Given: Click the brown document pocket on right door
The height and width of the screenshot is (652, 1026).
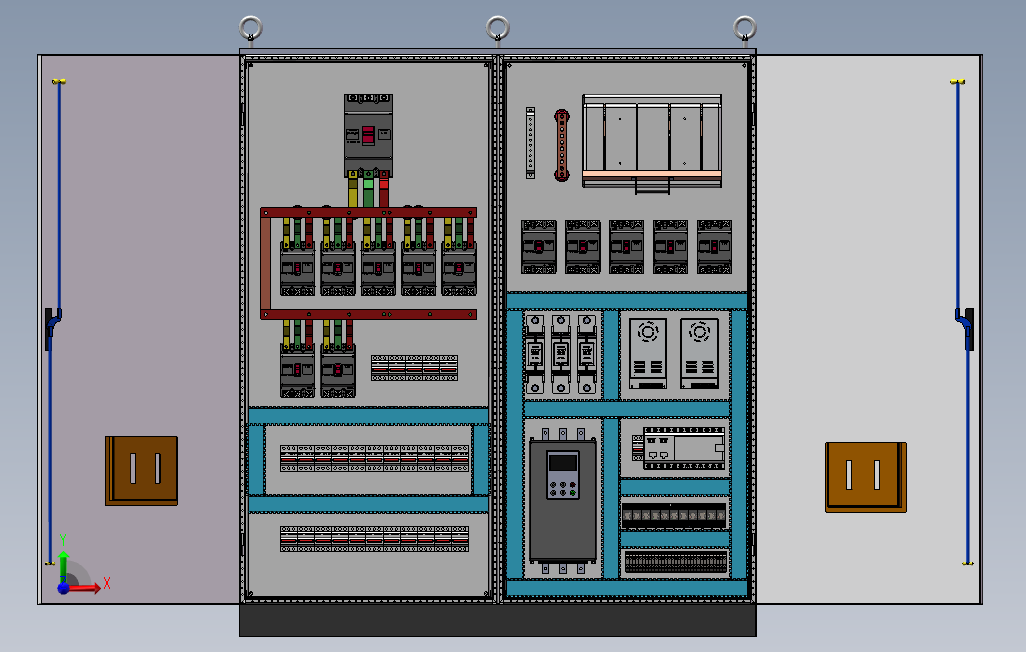Looking at the screenshot, I should point(866,477).
